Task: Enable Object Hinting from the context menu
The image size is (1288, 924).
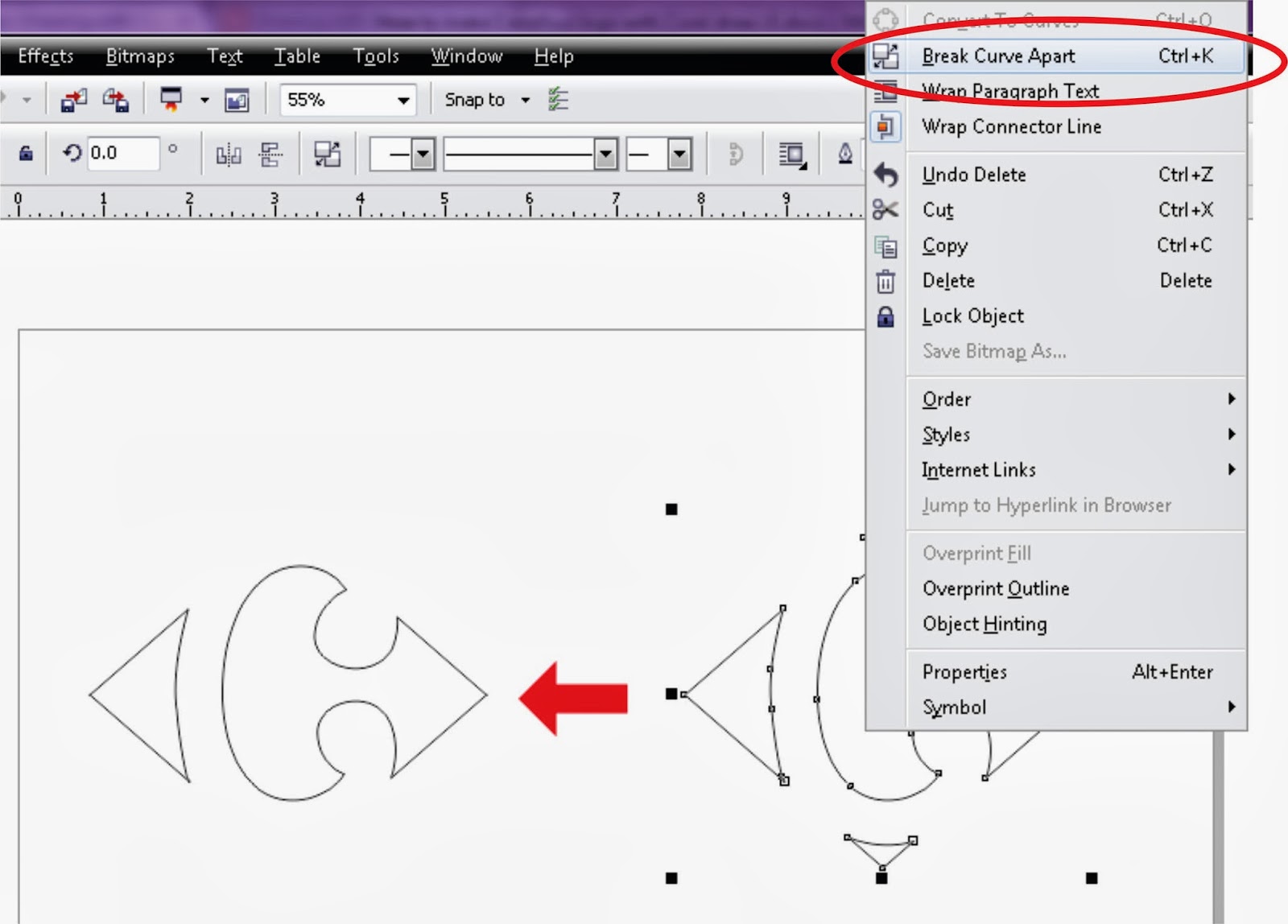Action: [x=985, y=624]
